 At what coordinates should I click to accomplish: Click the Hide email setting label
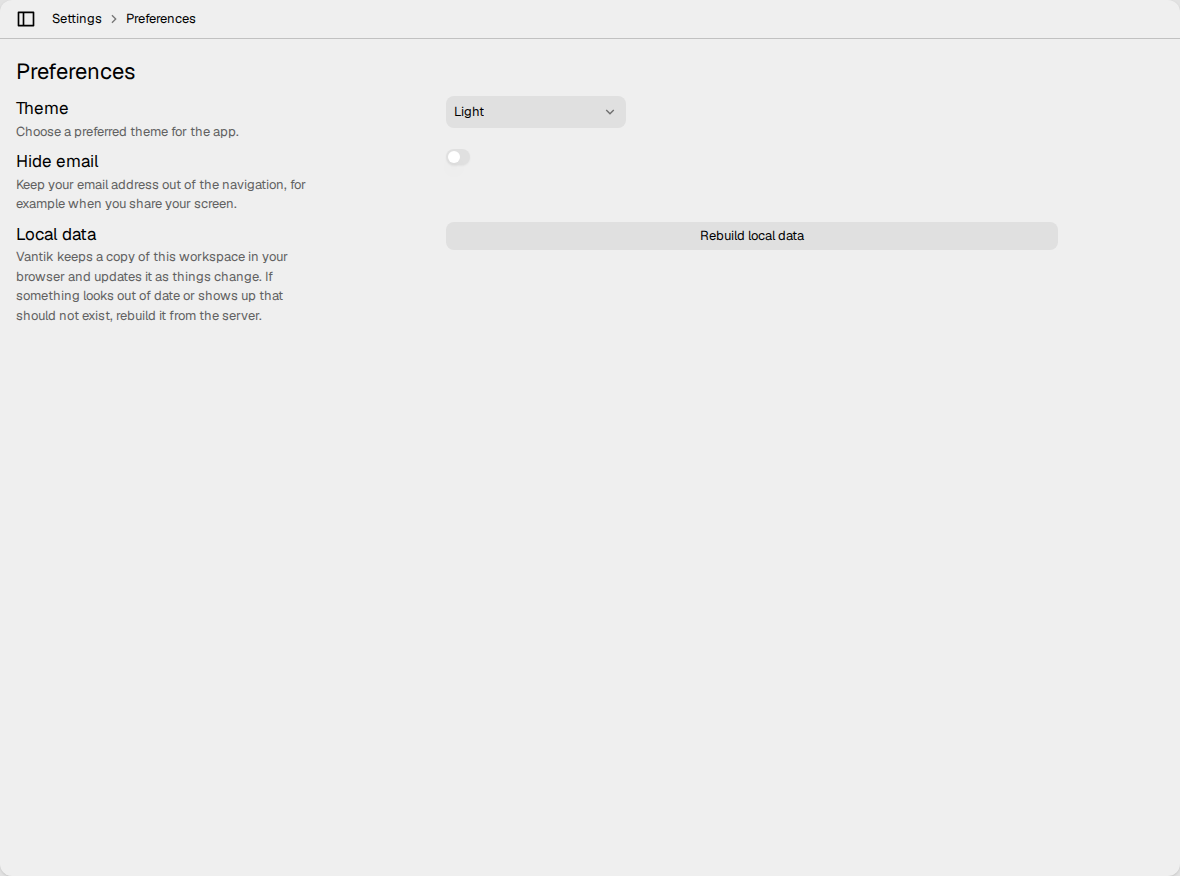57,162
